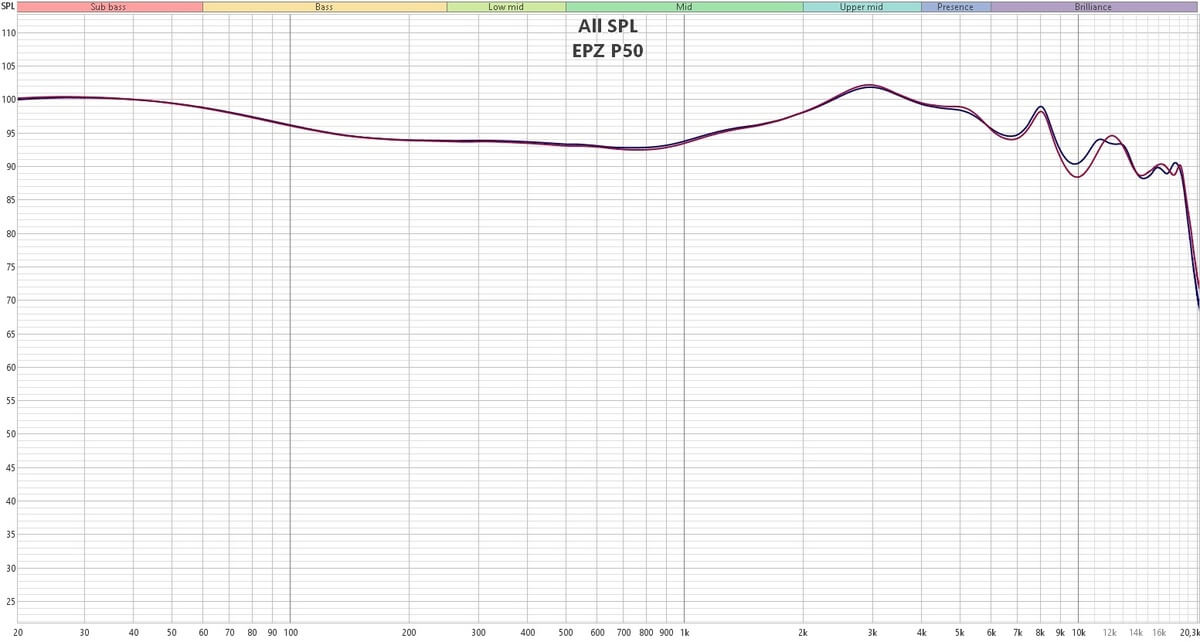
Task: Click the 25 dB label on vertical axis
Action: click(8, 602)
